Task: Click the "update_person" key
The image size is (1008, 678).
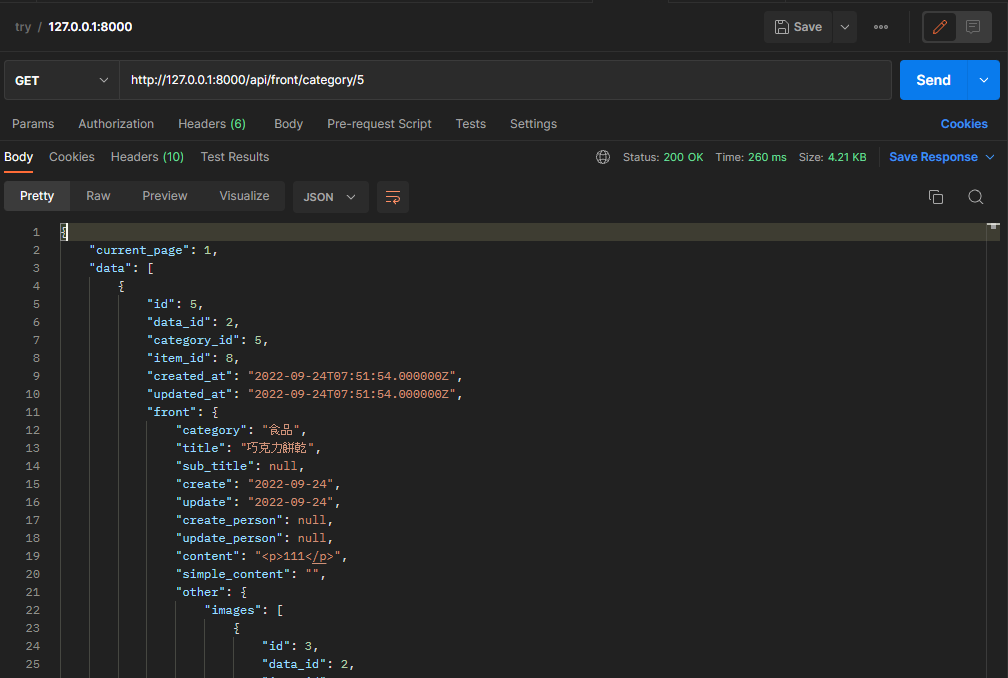Action: click(229, 538)
